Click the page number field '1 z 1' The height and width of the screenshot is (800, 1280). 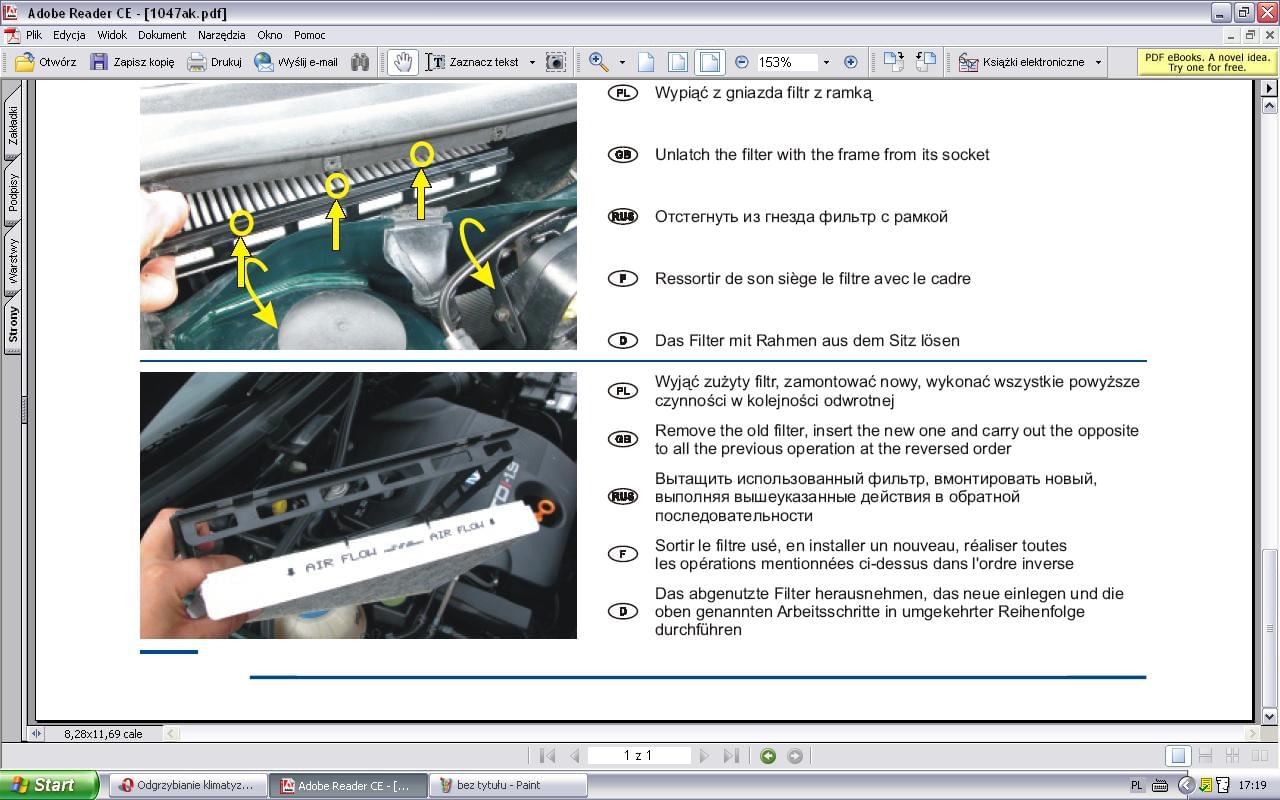(x=638, y=756)
